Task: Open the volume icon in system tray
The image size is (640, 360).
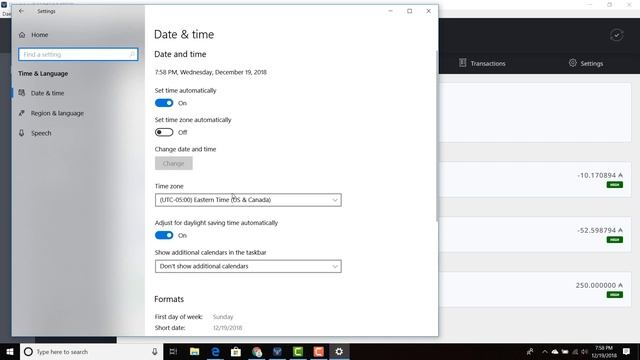Action: 584,351
